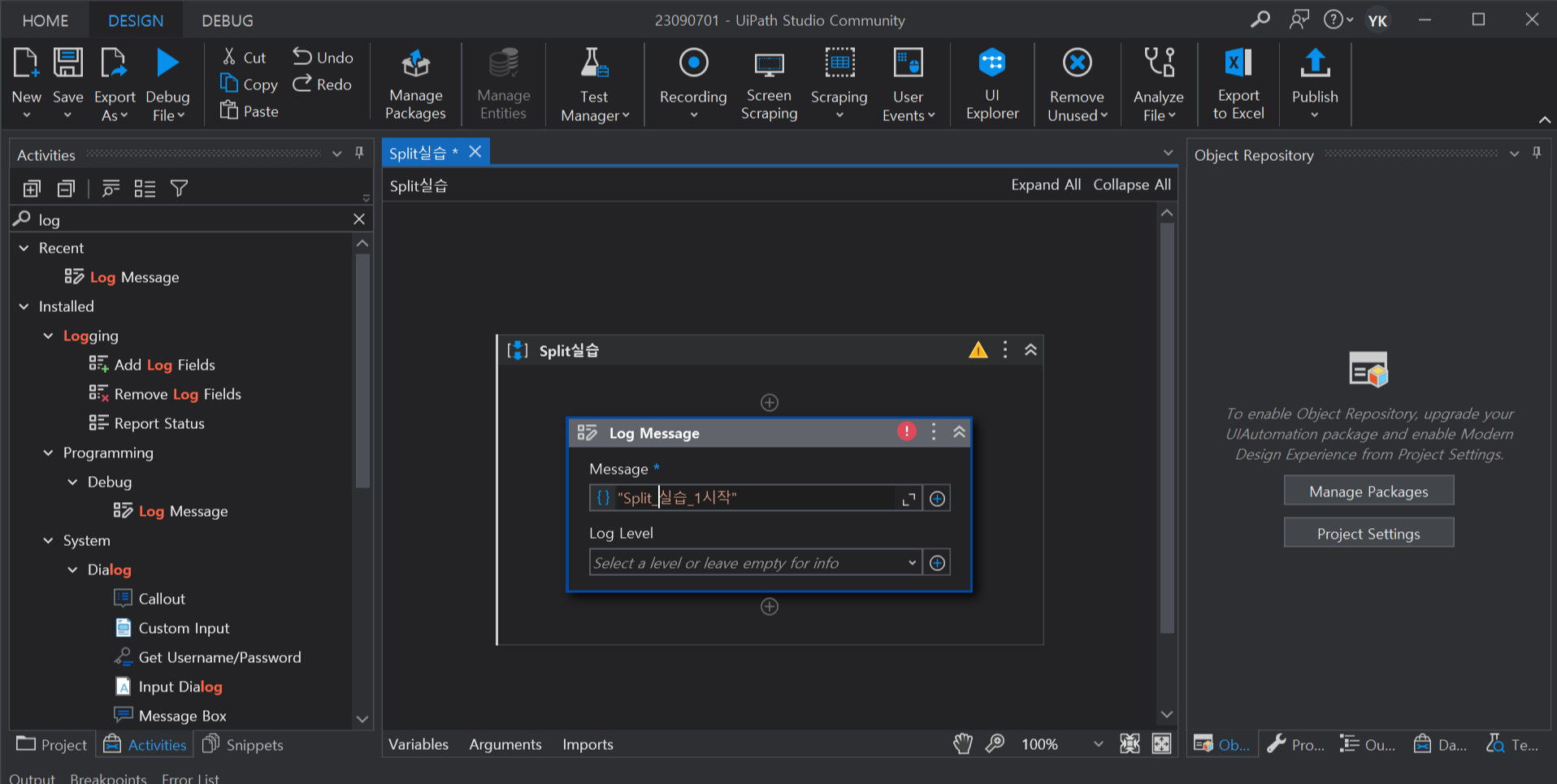Clear the activities search text

tap(359, 219)
